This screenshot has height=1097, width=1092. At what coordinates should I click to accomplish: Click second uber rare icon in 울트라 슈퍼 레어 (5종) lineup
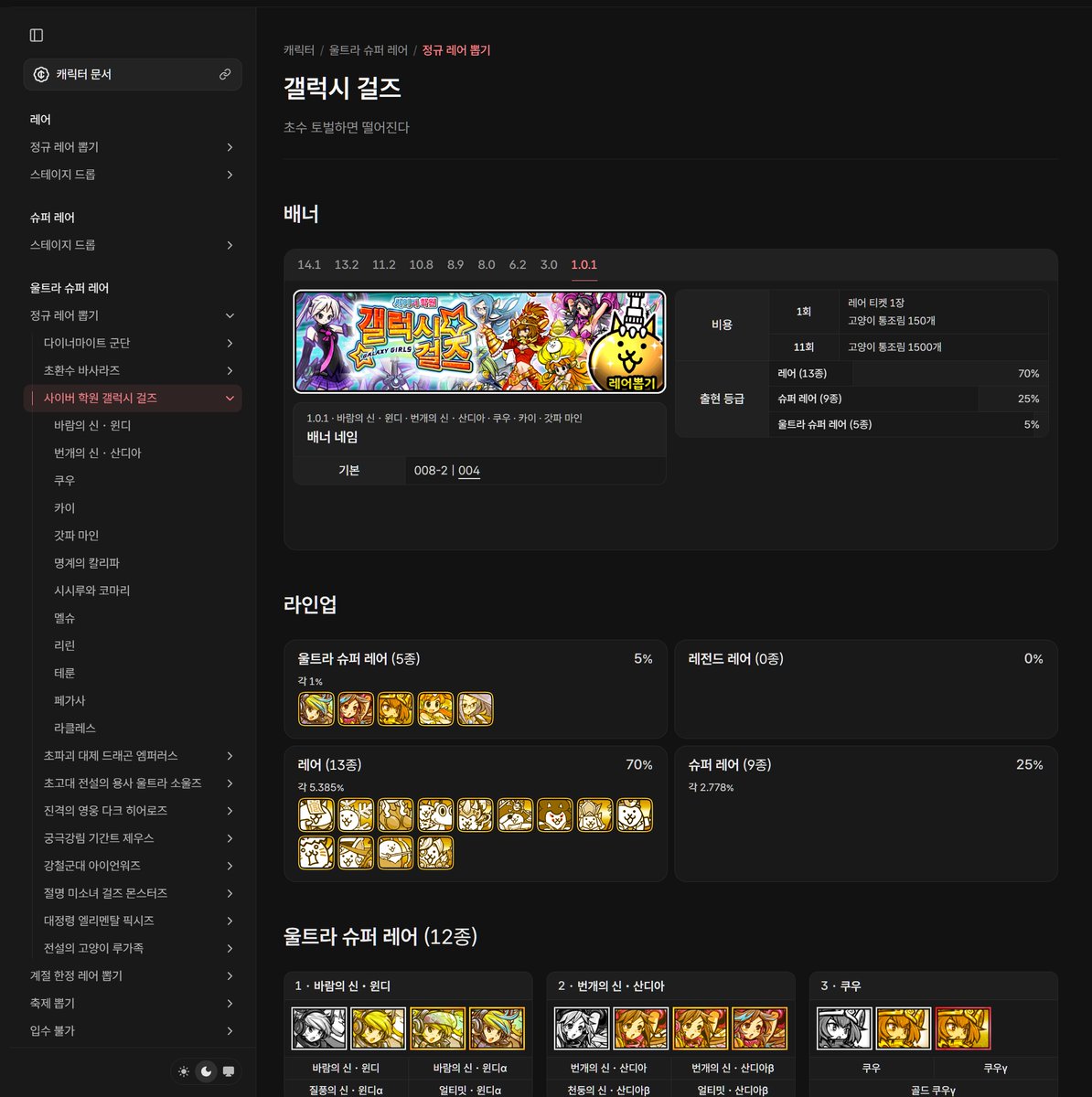[x=356, y=708]
